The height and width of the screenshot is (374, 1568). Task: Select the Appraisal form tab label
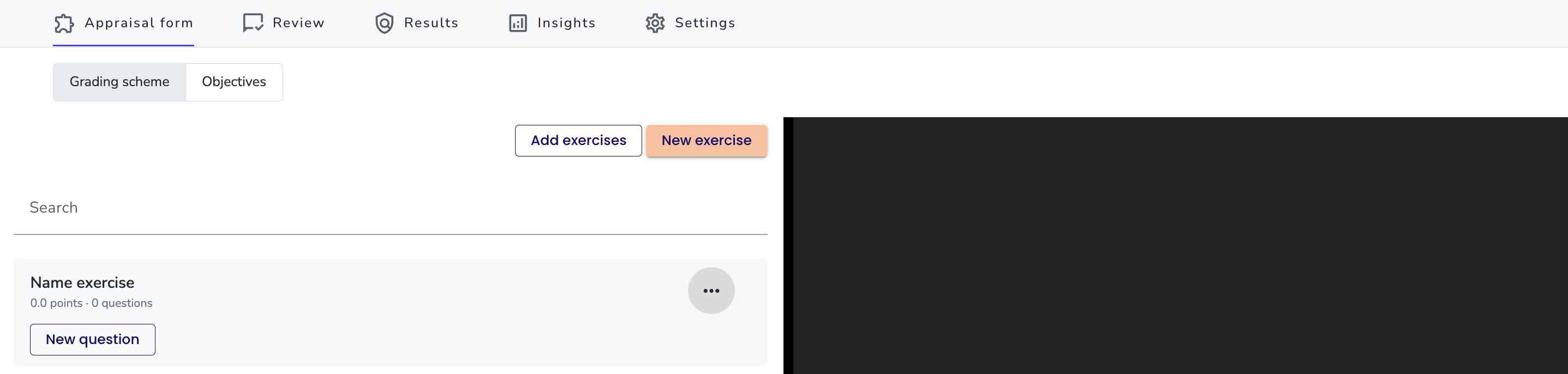pos(139,23)
